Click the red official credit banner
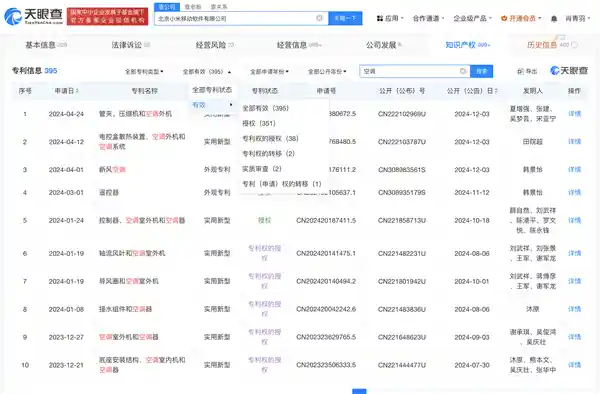 coord(108,16)
